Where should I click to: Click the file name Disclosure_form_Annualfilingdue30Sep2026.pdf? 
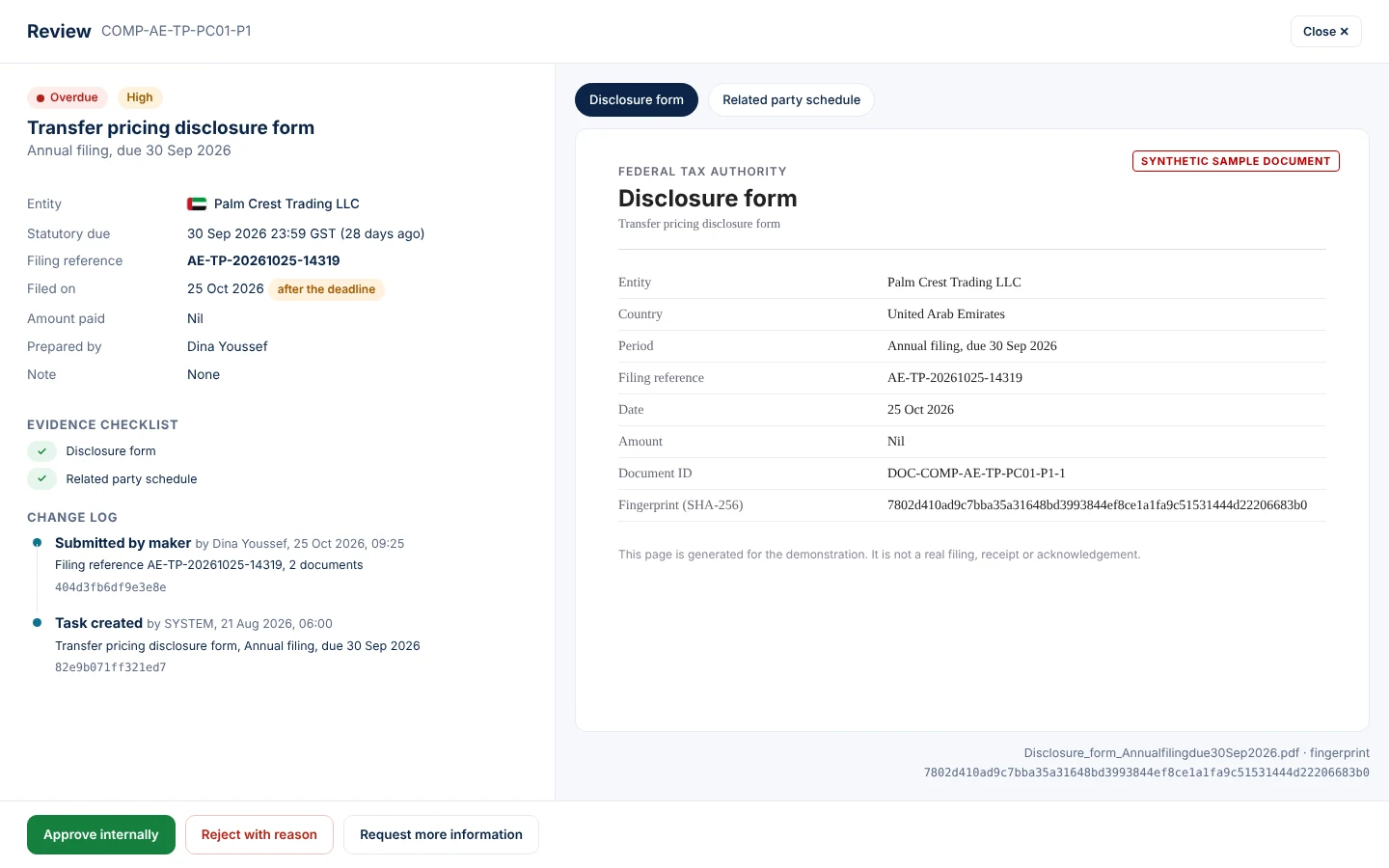[1161, 753]
